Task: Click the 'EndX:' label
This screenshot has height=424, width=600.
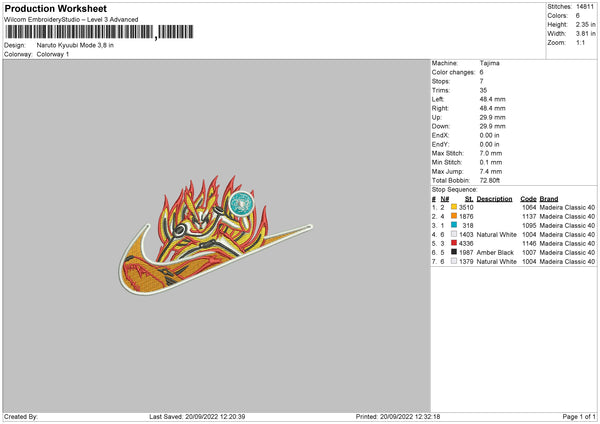Action: coord(440,135)
